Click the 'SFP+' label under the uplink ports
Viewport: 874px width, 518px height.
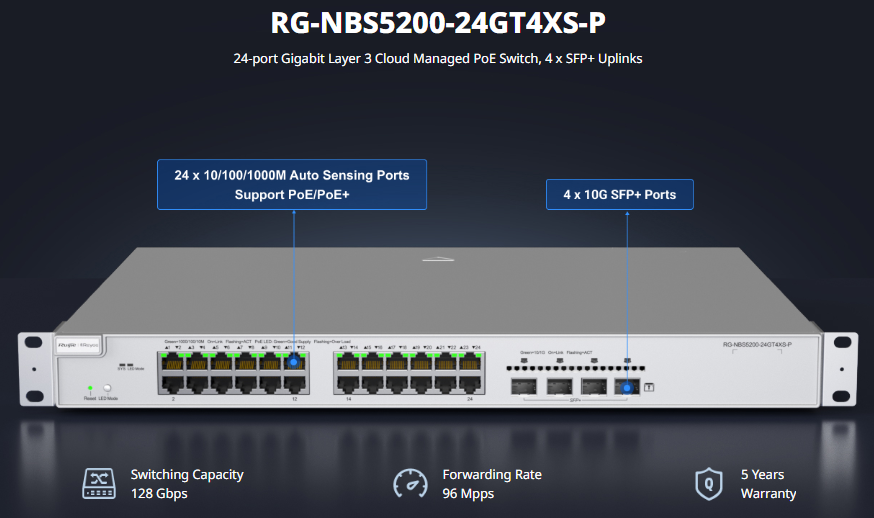[x=575, y=400]
